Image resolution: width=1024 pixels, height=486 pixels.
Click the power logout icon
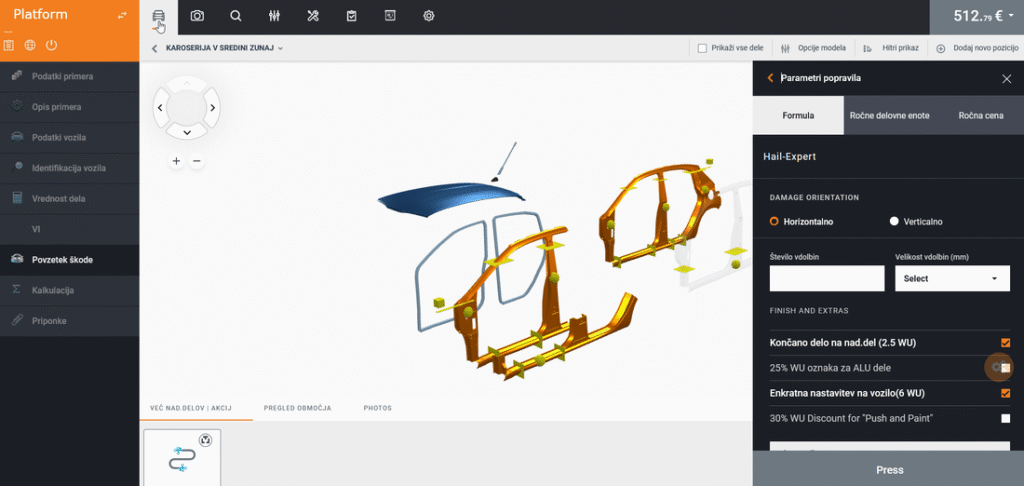[x=51, y=45]
